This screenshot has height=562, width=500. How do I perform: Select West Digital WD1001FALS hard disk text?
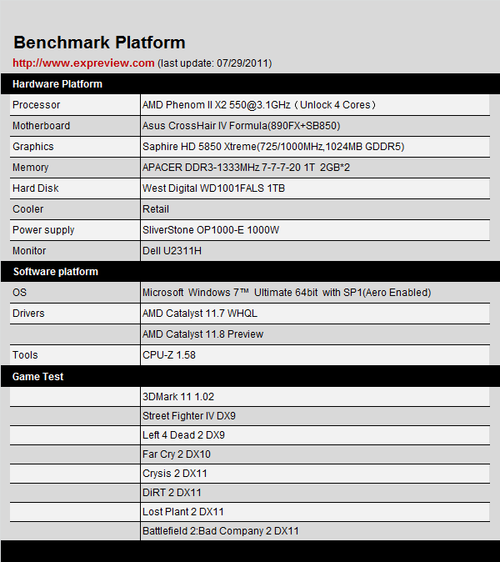click(214, 188)
